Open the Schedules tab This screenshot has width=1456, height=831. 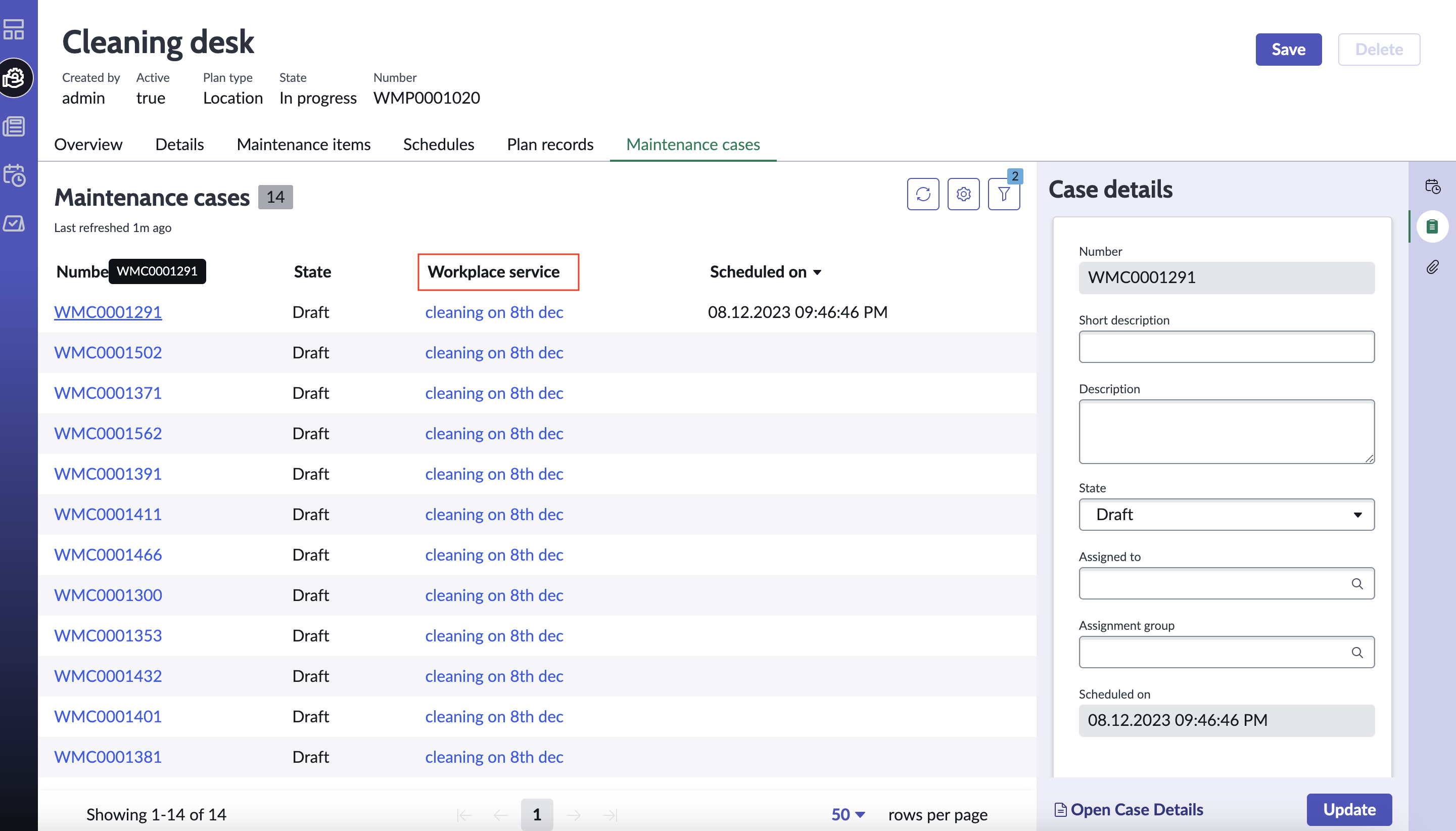(x=438, y=145)
